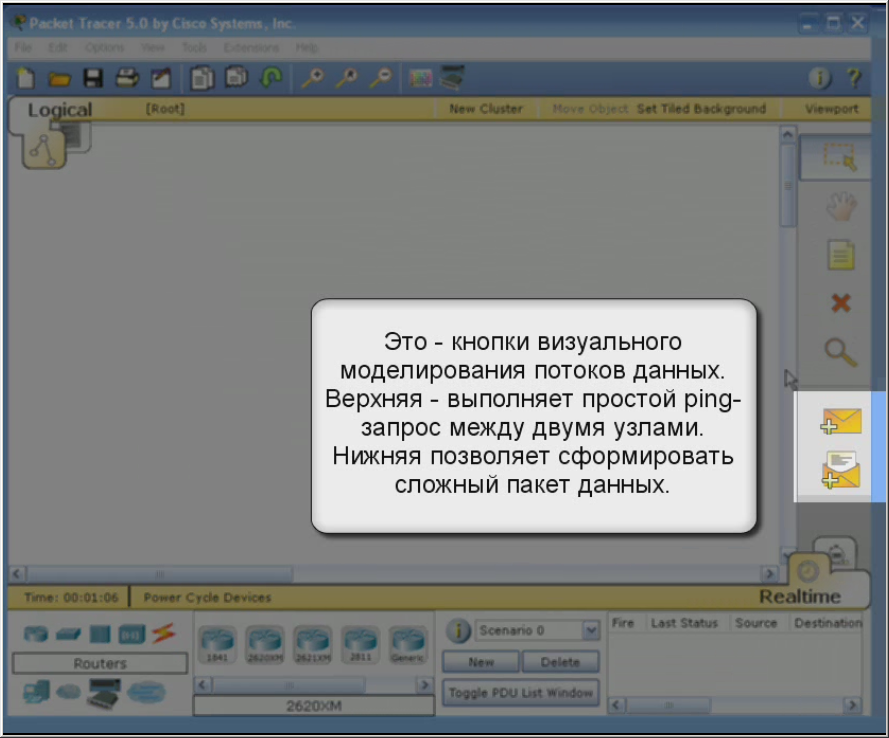Switch to the Logical workspace tab
889x738 pixels.
coord(60,110)
